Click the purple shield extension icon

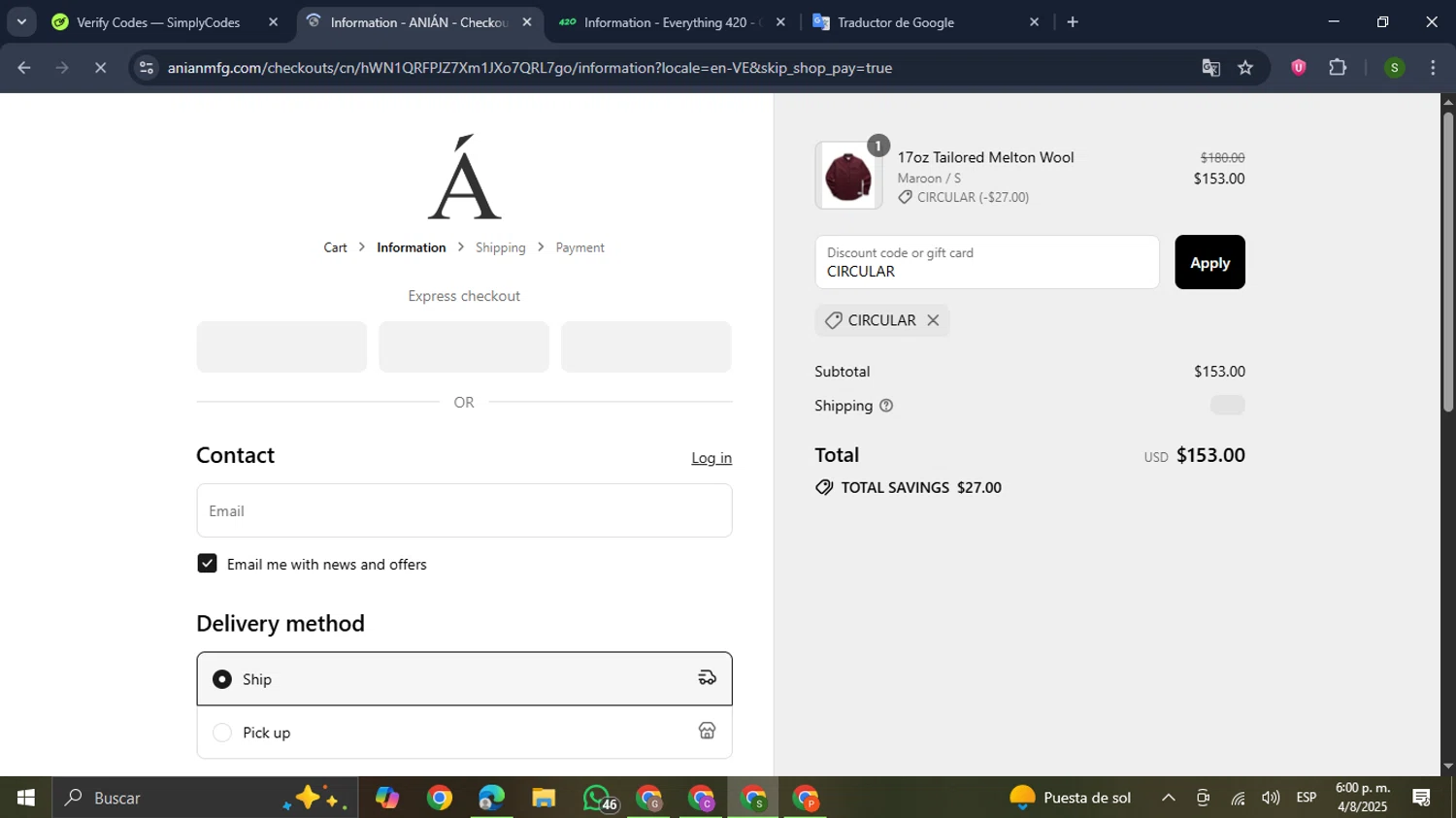pyautogui.click(x=1298, y=68)
